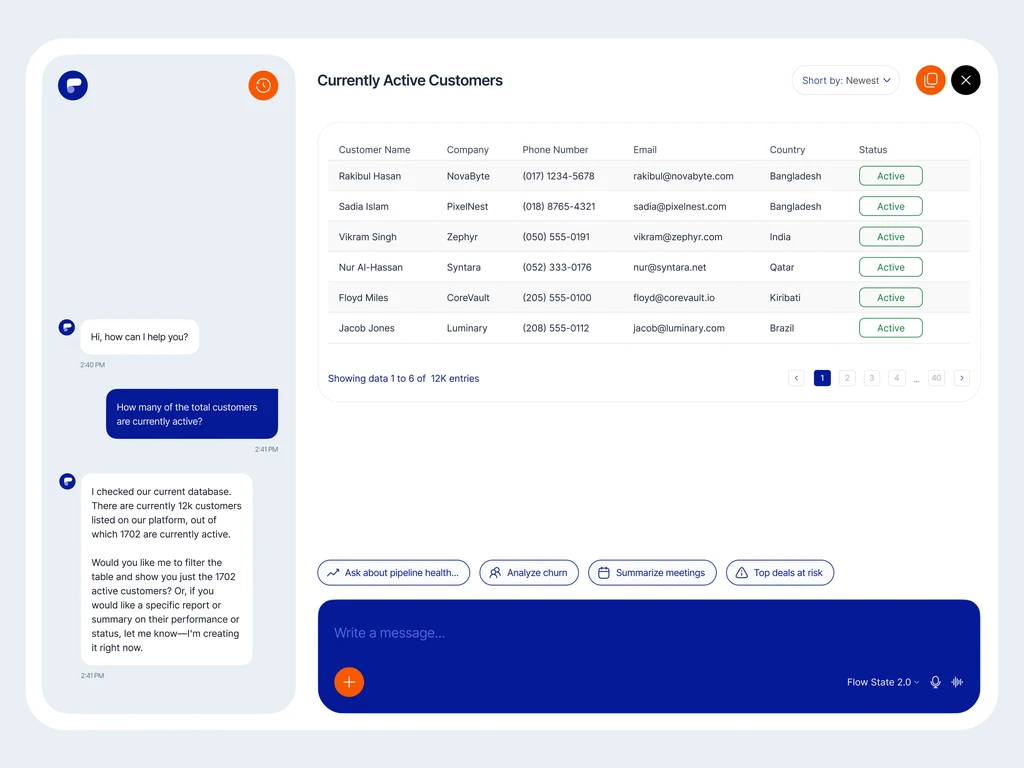Click Active status badge for Jacob Jones
Screen dimensions: 1024x768
tap(891, 328)
